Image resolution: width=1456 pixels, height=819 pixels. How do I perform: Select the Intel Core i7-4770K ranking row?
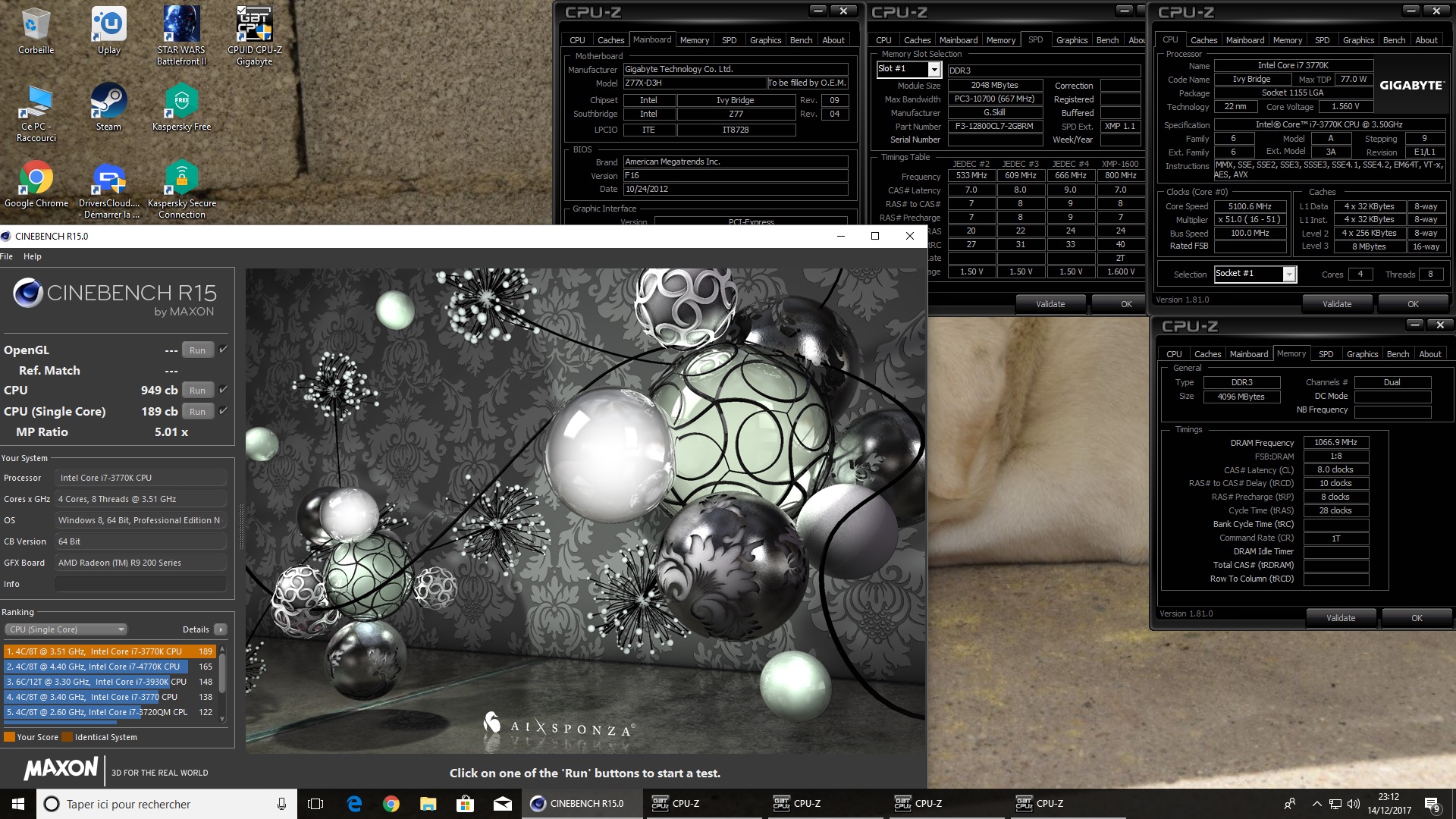[x=110, y=667]
